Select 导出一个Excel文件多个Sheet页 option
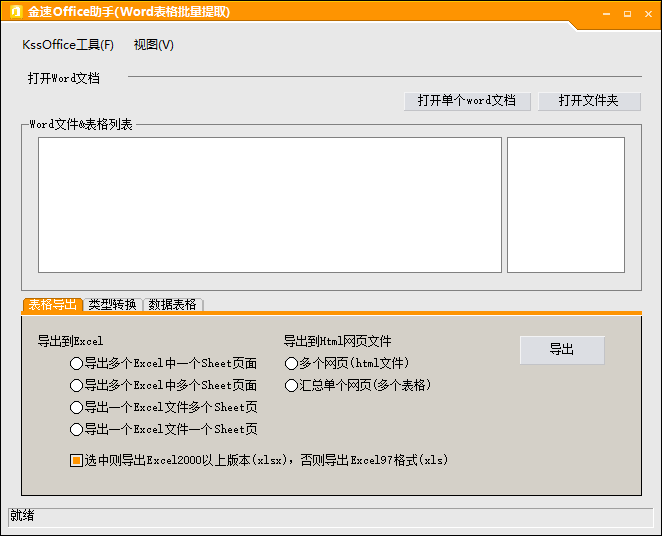 click(163, 407)
